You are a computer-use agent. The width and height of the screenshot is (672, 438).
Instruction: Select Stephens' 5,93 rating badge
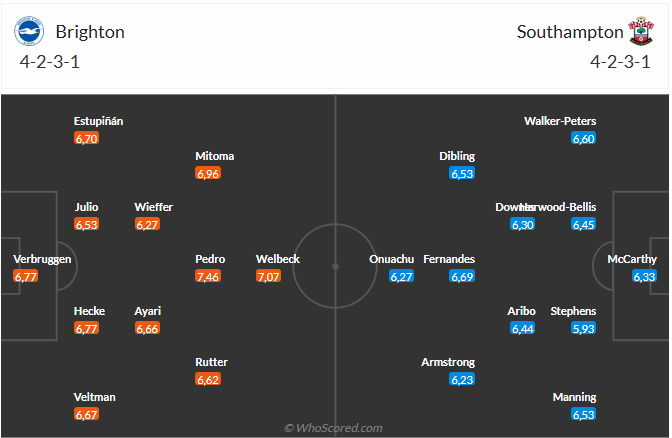[x=584, y=328]
